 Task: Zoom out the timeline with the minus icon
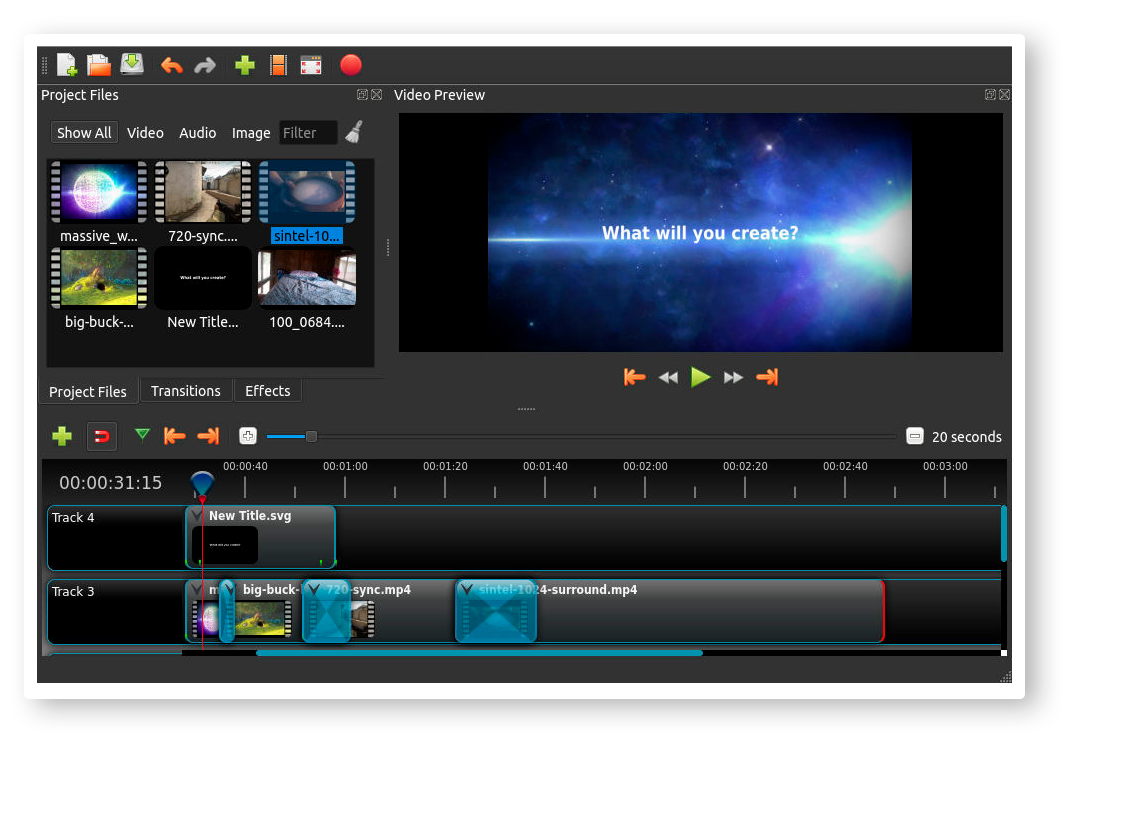[x=915, y=436]
